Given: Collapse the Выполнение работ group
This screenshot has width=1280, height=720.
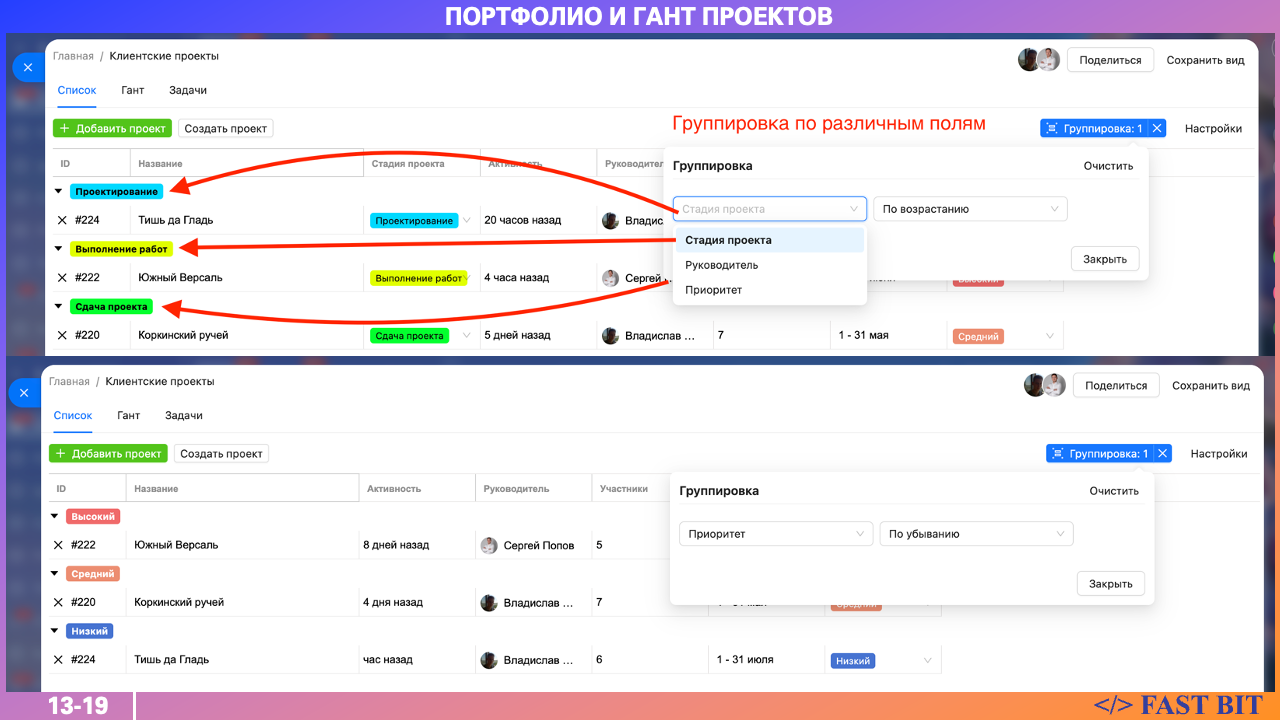Looking at the screenshot, I should click(58, 249).
